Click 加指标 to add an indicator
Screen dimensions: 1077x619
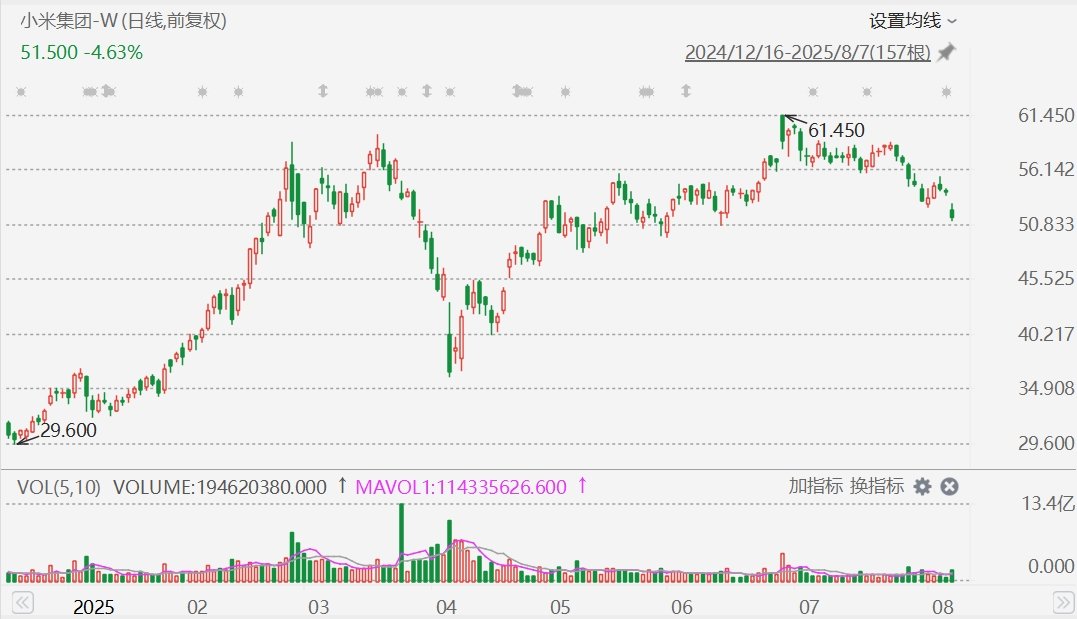click(815, 487)
